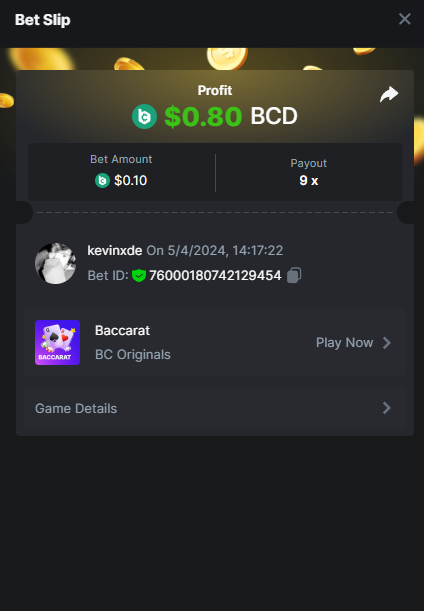The image size is (424, 611).
Task: Click the Play Now link
Action: click(344, 343)
